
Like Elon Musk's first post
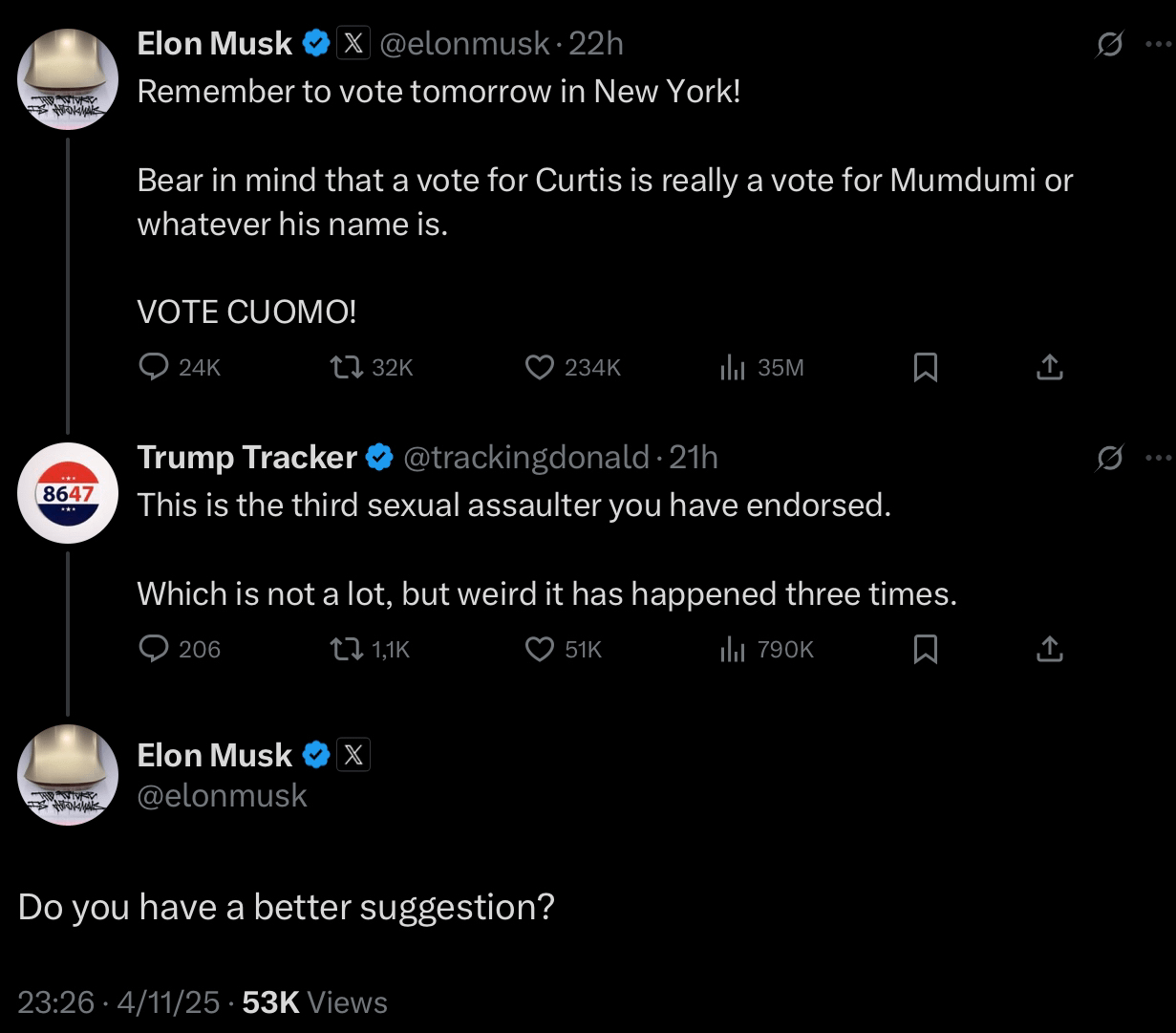(x=541, y=367)
